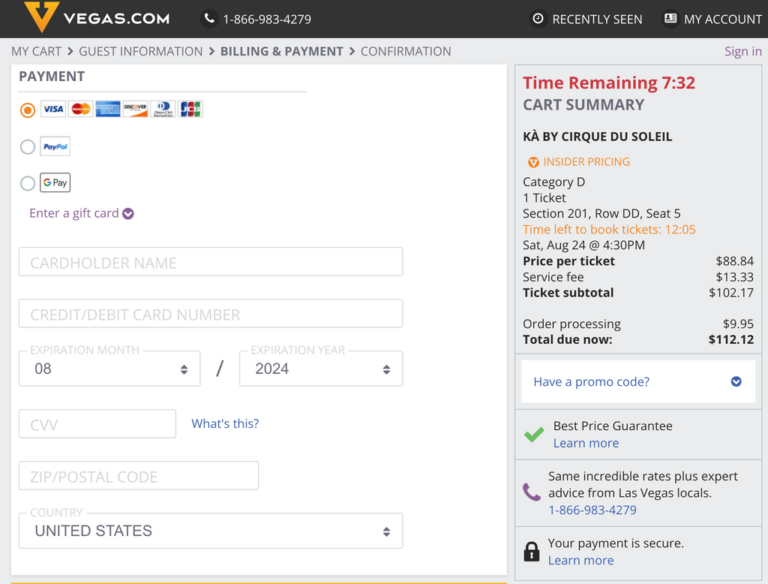Click the Insider Pricing badge icon
Viewport: 768px width, 584px height.
[533, 162]
